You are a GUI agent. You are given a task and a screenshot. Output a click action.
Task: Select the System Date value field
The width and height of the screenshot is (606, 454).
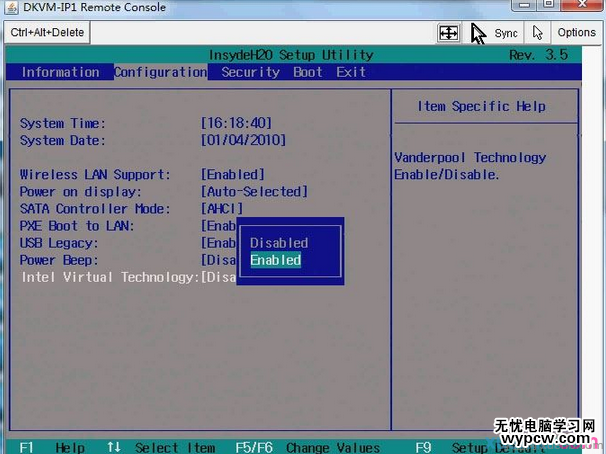tap(243, 140)
